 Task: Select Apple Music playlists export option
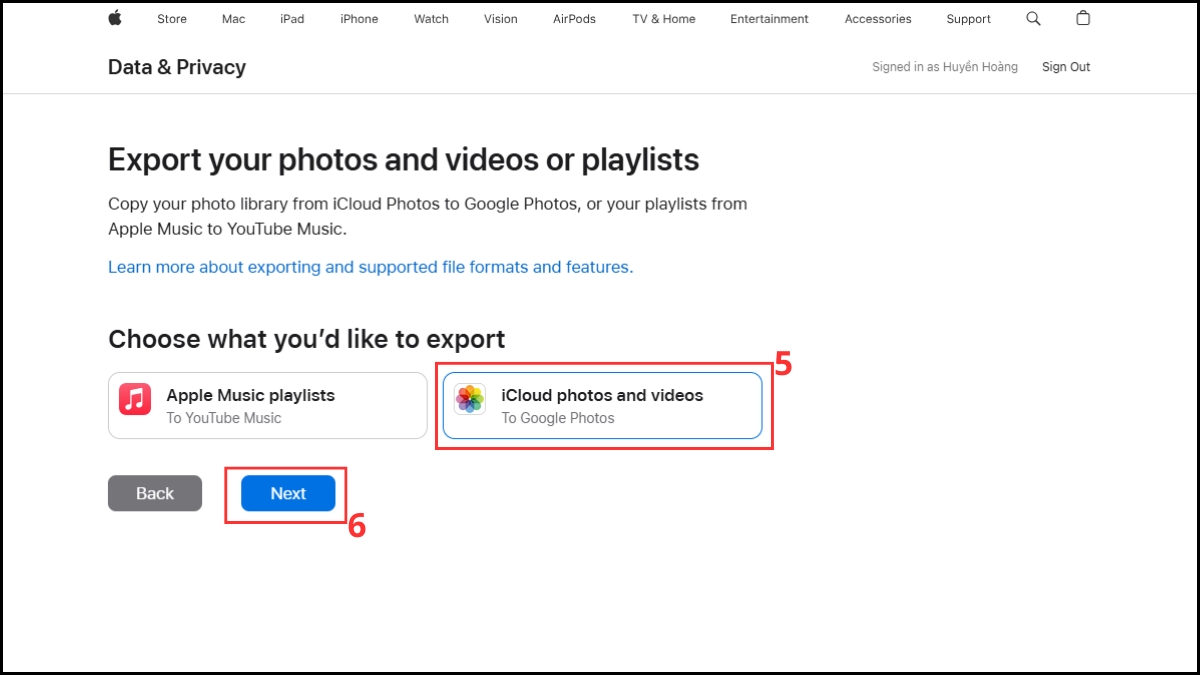click(268, 405)
